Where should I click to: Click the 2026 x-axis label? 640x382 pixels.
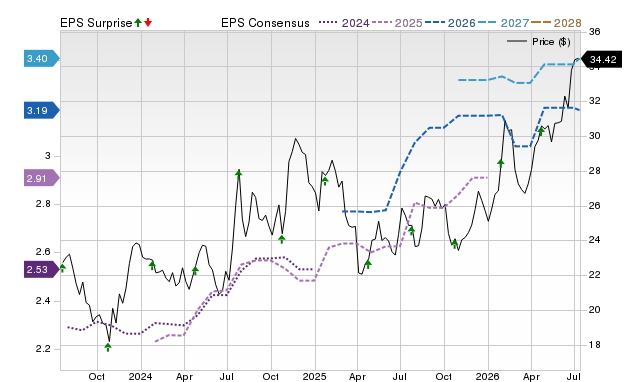[x=488, y=376]
